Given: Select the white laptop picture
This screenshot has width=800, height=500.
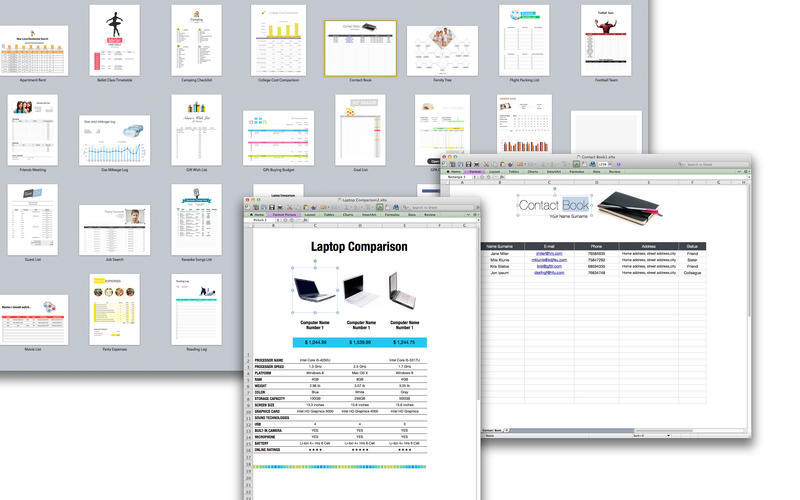Looking at the screenshot, I should pyautogui.click(x=360, y=291).
